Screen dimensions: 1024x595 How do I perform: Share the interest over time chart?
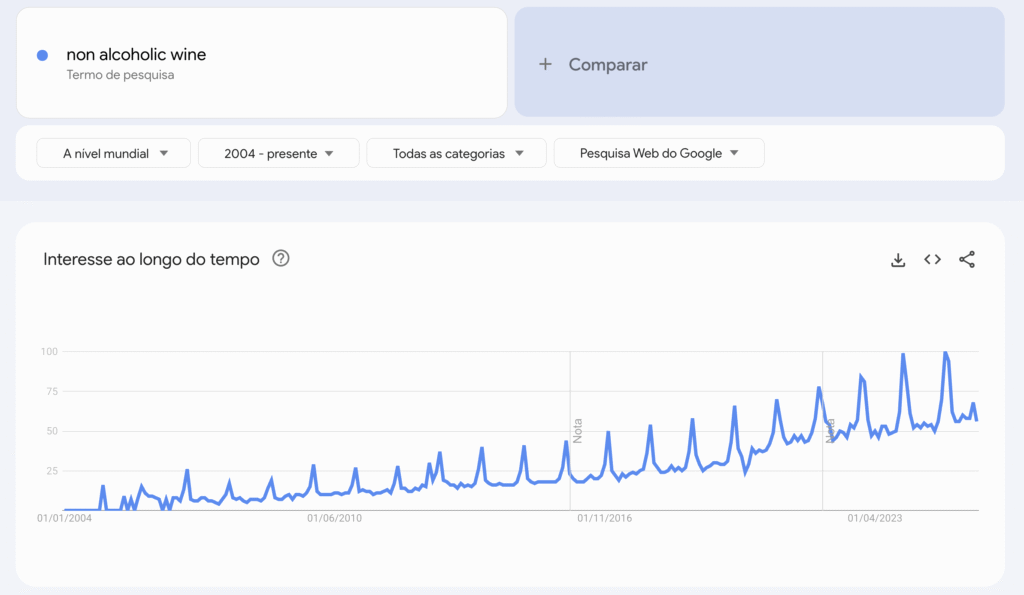967,260
